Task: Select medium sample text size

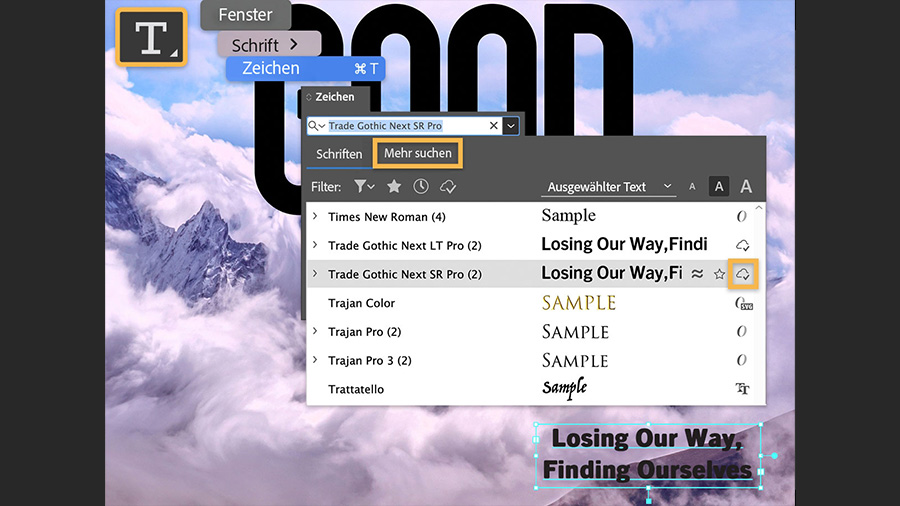Action: click(x=719, y=186)
